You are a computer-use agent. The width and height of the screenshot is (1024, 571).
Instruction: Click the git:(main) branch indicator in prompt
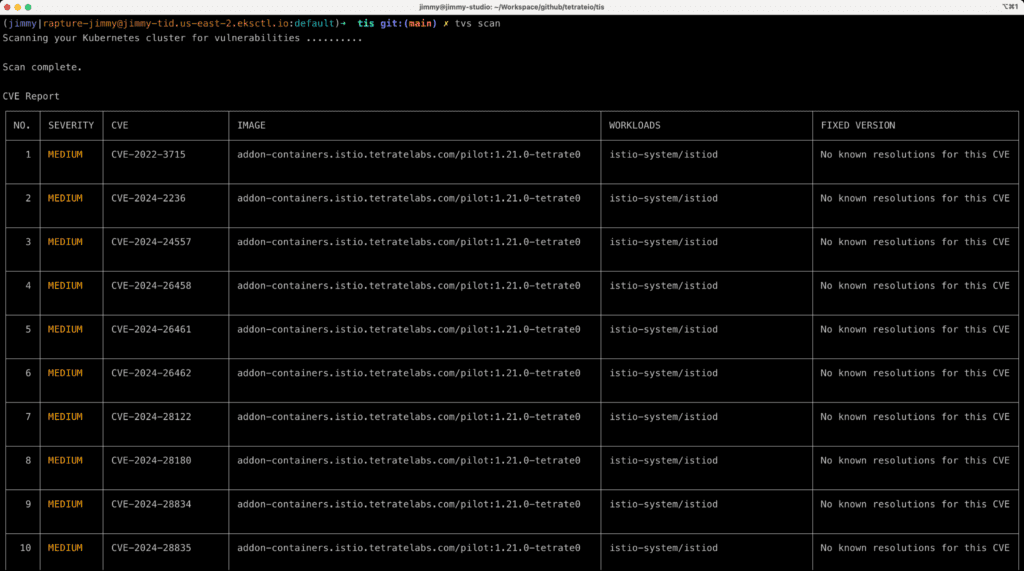pyautogui.click(x=407, y=23)
